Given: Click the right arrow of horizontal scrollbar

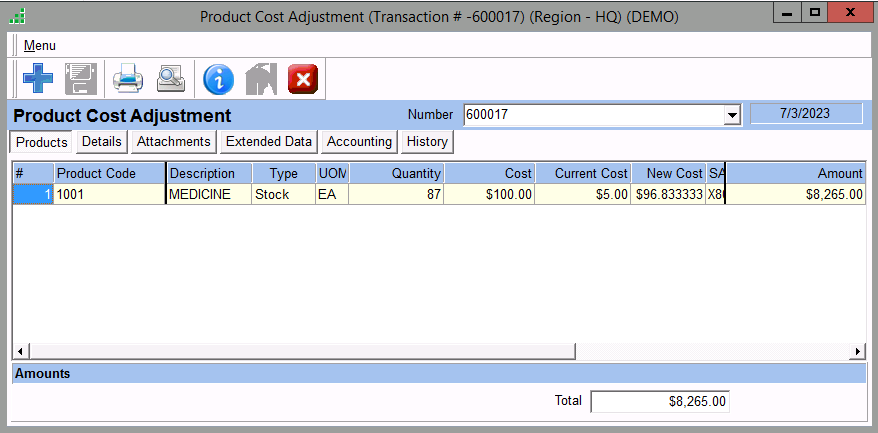Looking at the screenshot, I should click(x=857, y=351).
